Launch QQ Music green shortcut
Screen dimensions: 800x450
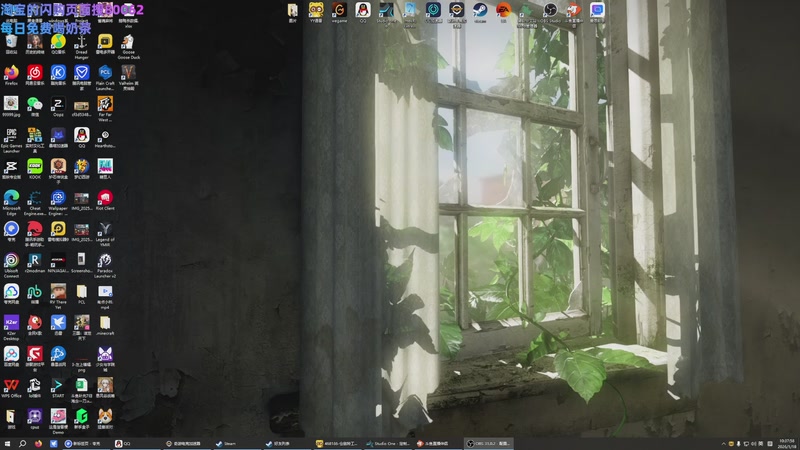[x=58, y=44]
